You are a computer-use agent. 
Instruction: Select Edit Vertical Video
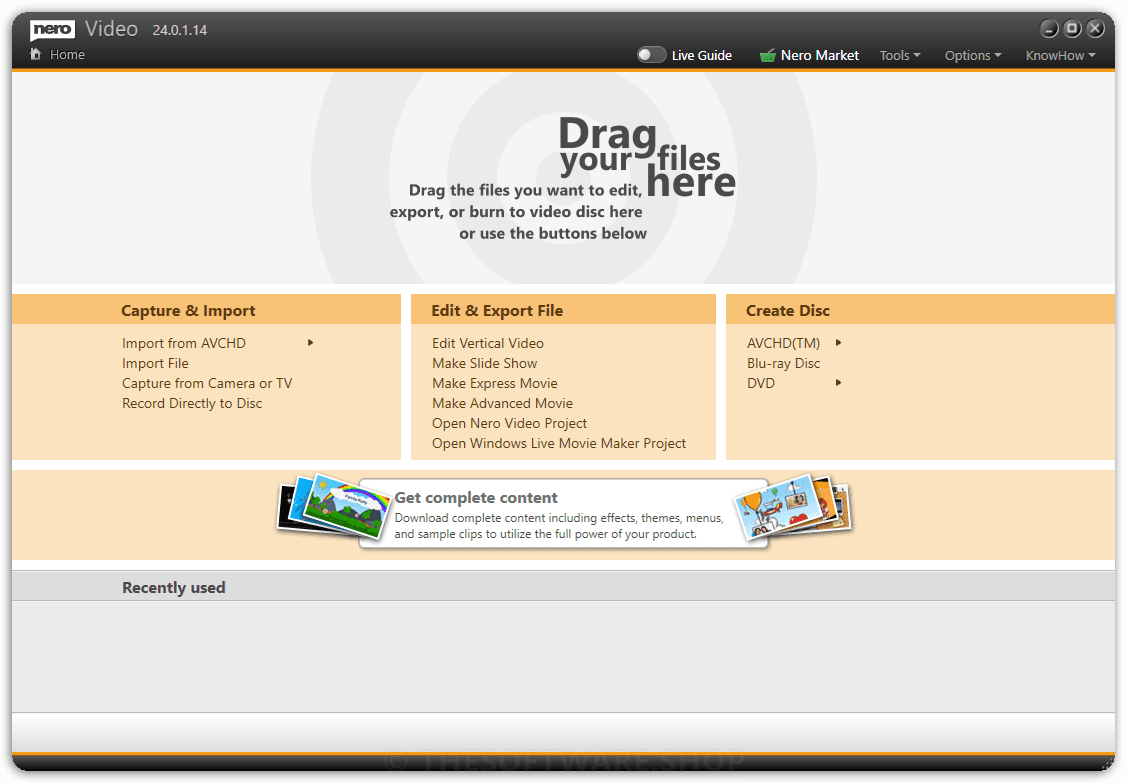(x=488, y=343)
